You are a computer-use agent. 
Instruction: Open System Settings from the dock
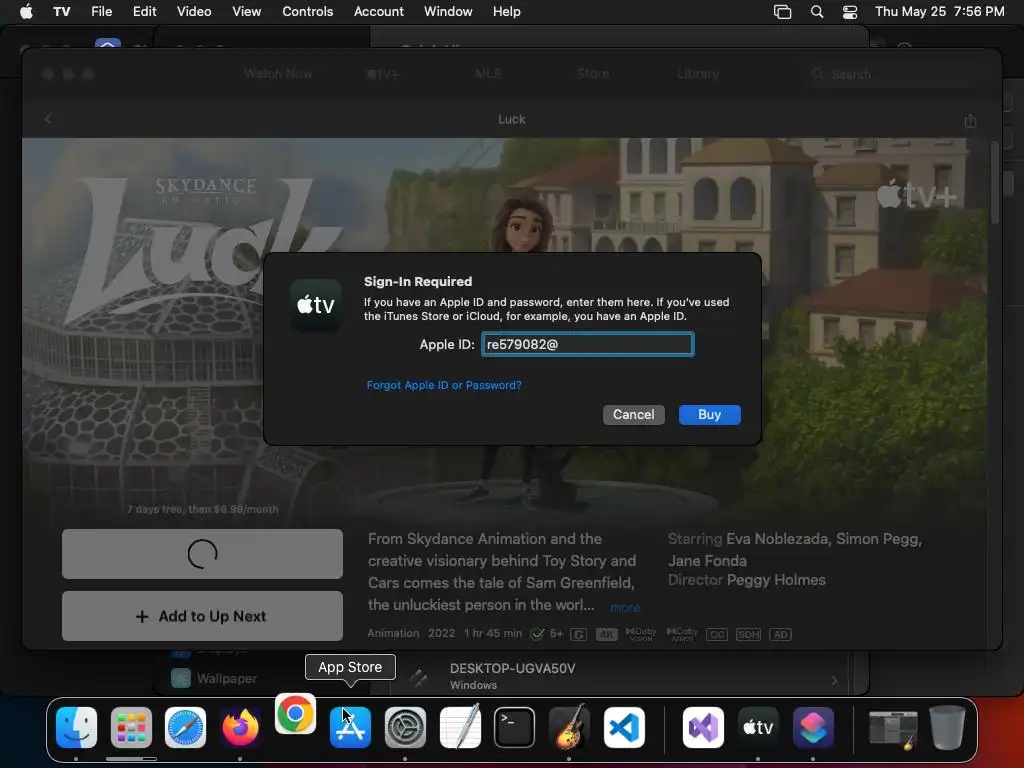405,728
